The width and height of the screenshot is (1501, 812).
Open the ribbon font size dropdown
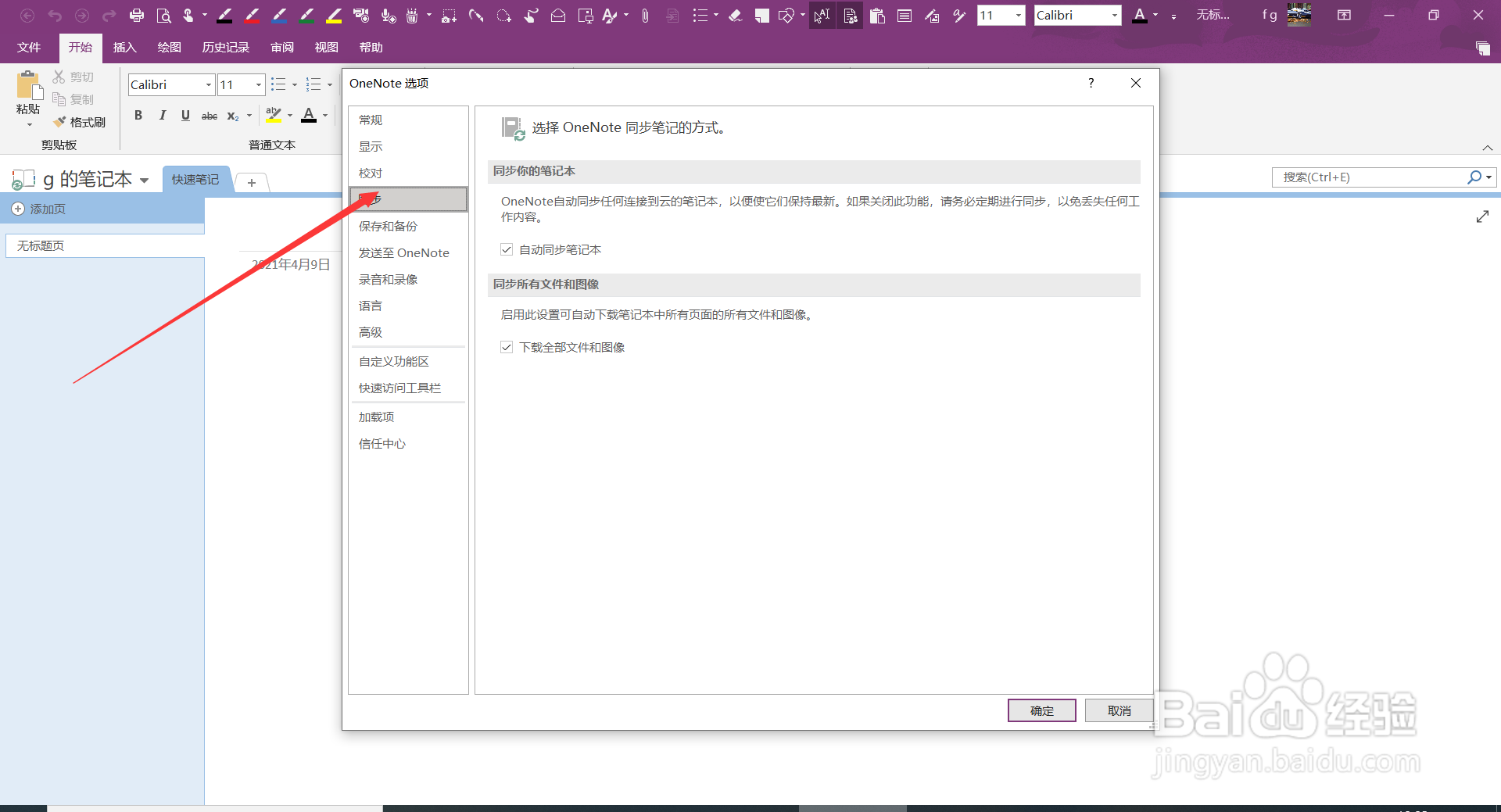click(259, 84)
